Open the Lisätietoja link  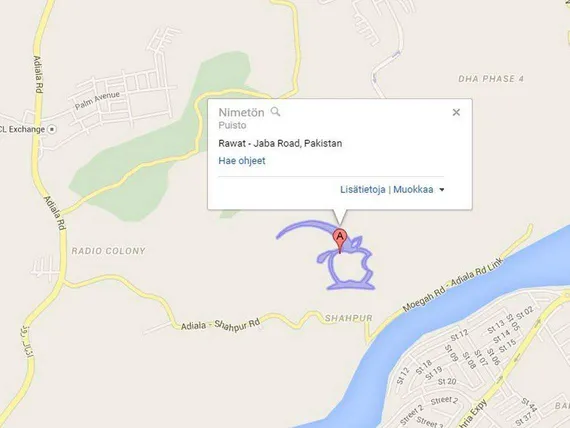pyautogui.click(x=362, y=189)
